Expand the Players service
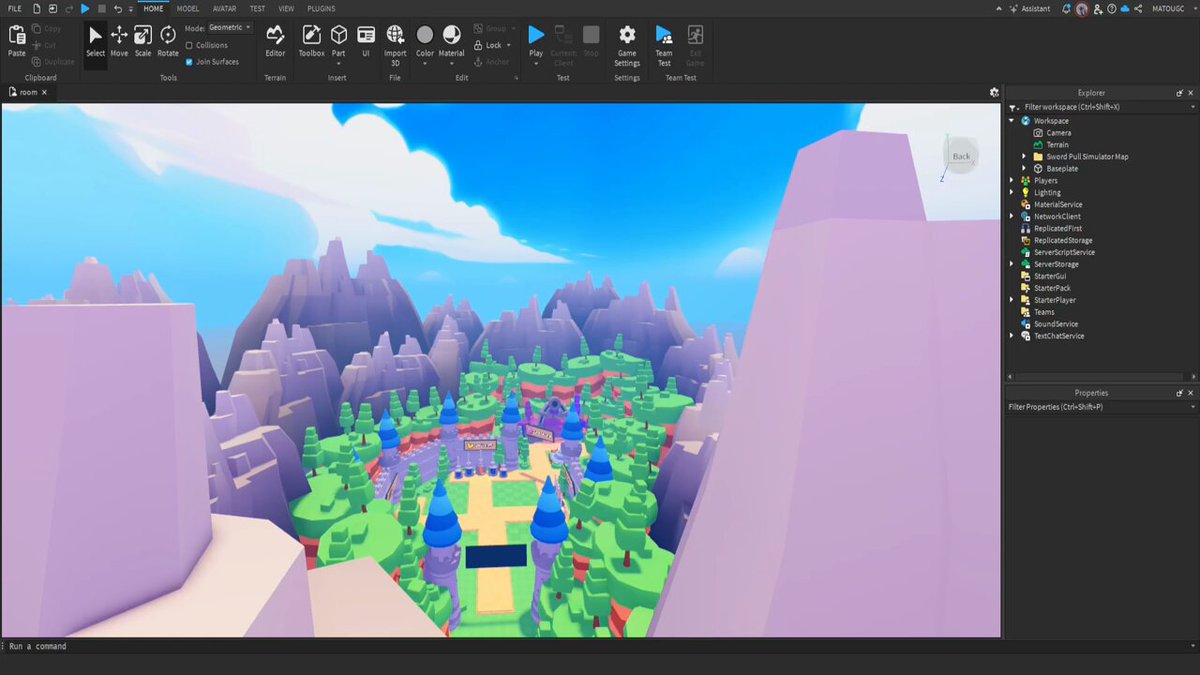1200x675 pixels. (x=1012, y=180)
